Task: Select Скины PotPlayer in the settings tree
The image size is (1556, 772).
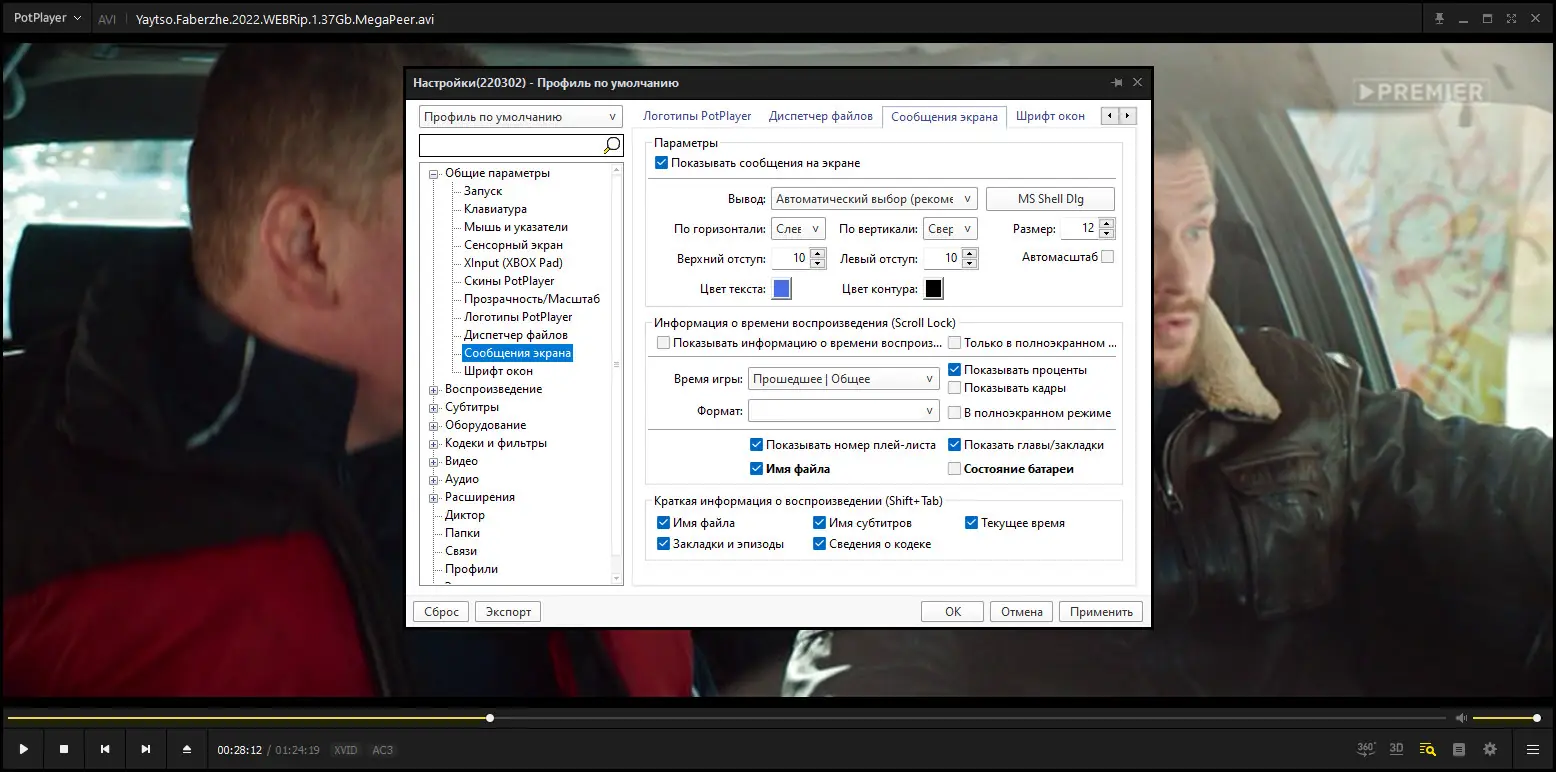Action: (x=509, y=281)
